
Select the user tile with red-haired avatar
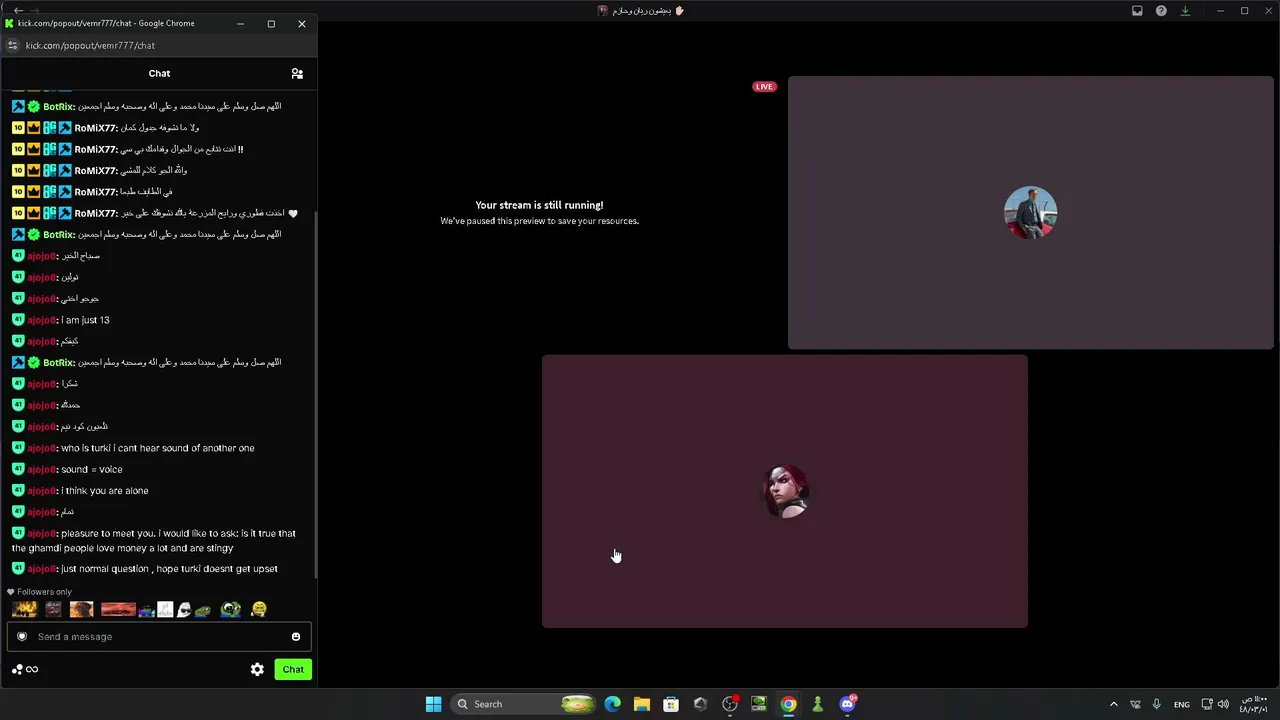[785, 491]
